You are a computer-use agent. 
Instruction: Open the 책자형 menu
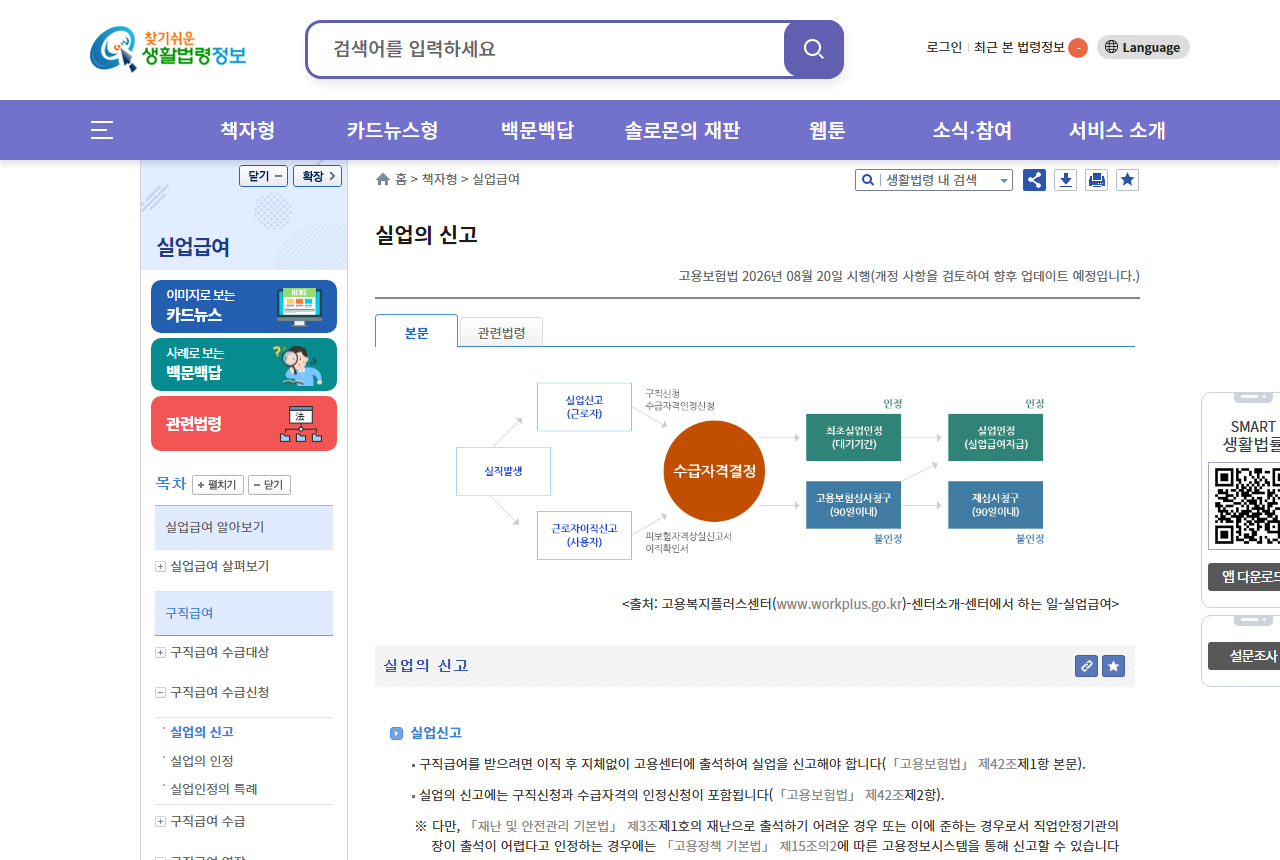[x=248, y=130]
